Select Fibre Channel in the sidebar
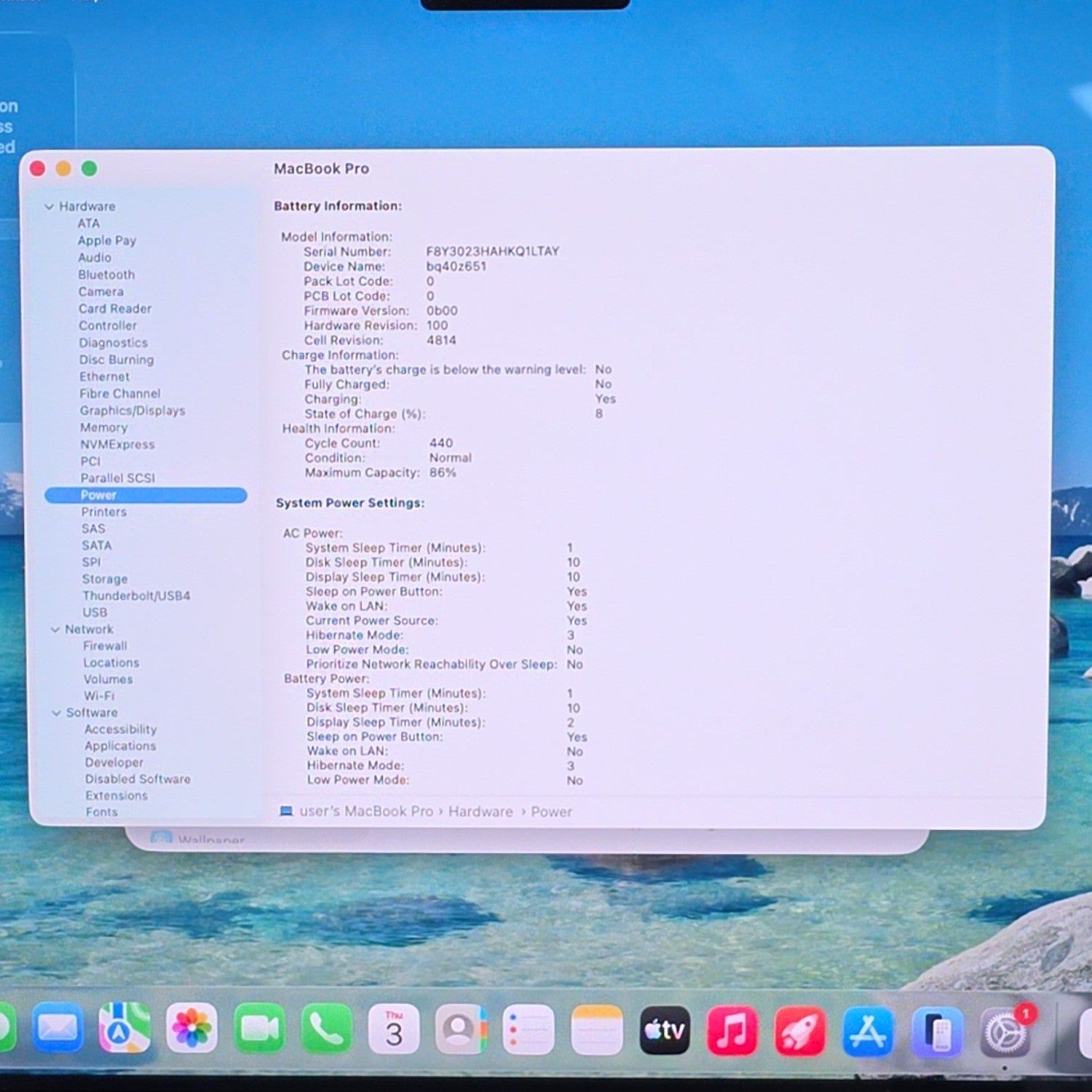The image size is (1092, 1092). click(120, 393)
